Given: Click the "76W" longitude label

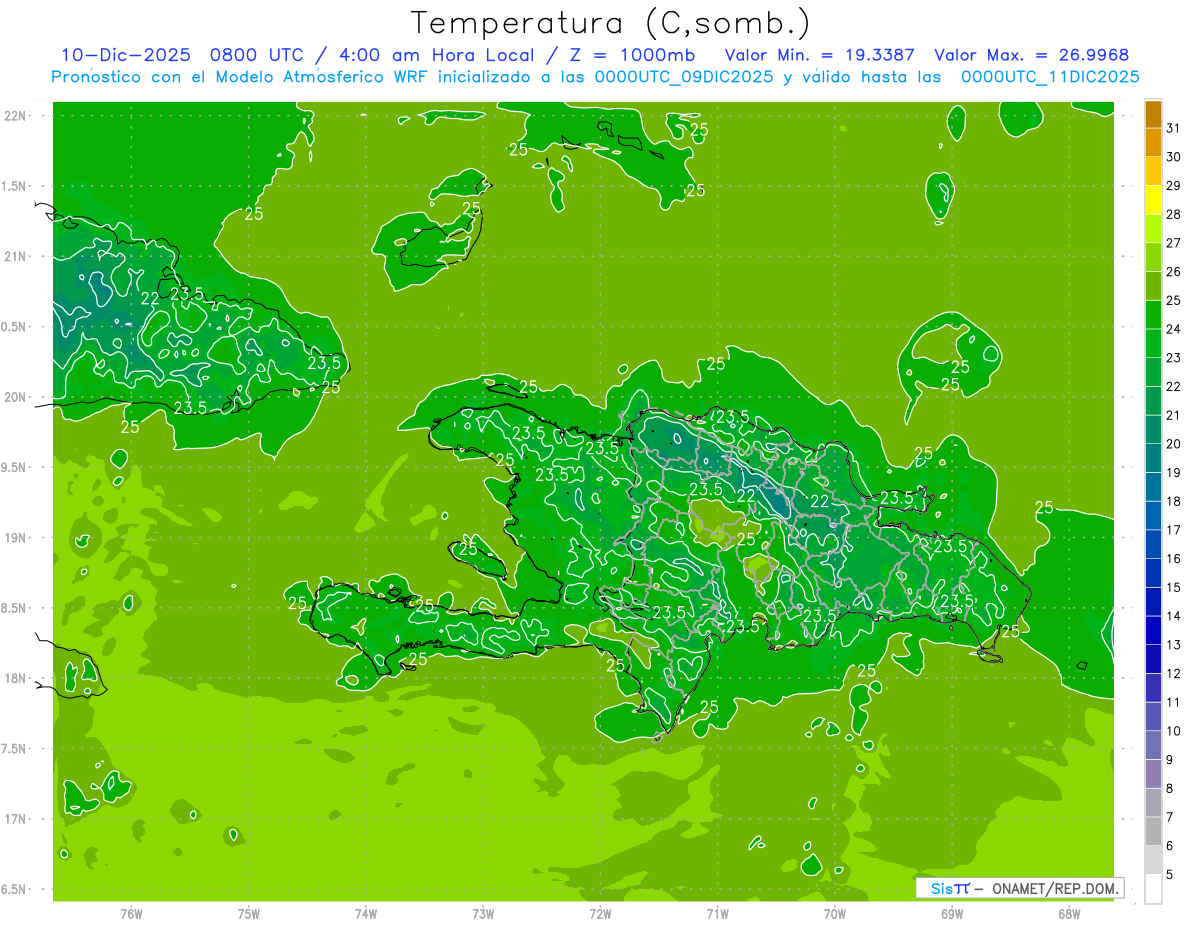Looking at the screenshot, I should click(131, 914).
